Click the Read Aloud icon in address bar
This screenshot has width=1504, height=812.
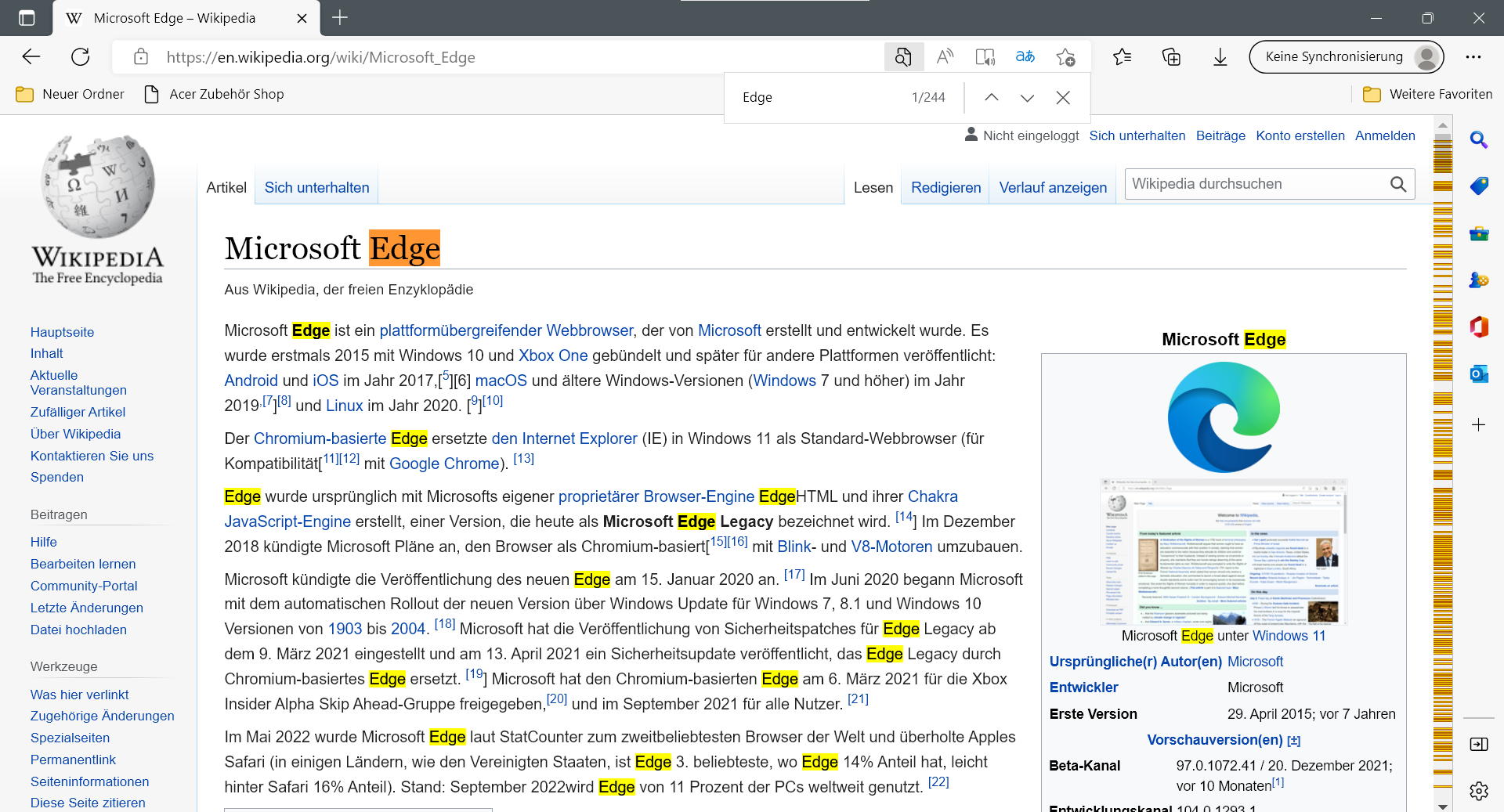[945, 57]
